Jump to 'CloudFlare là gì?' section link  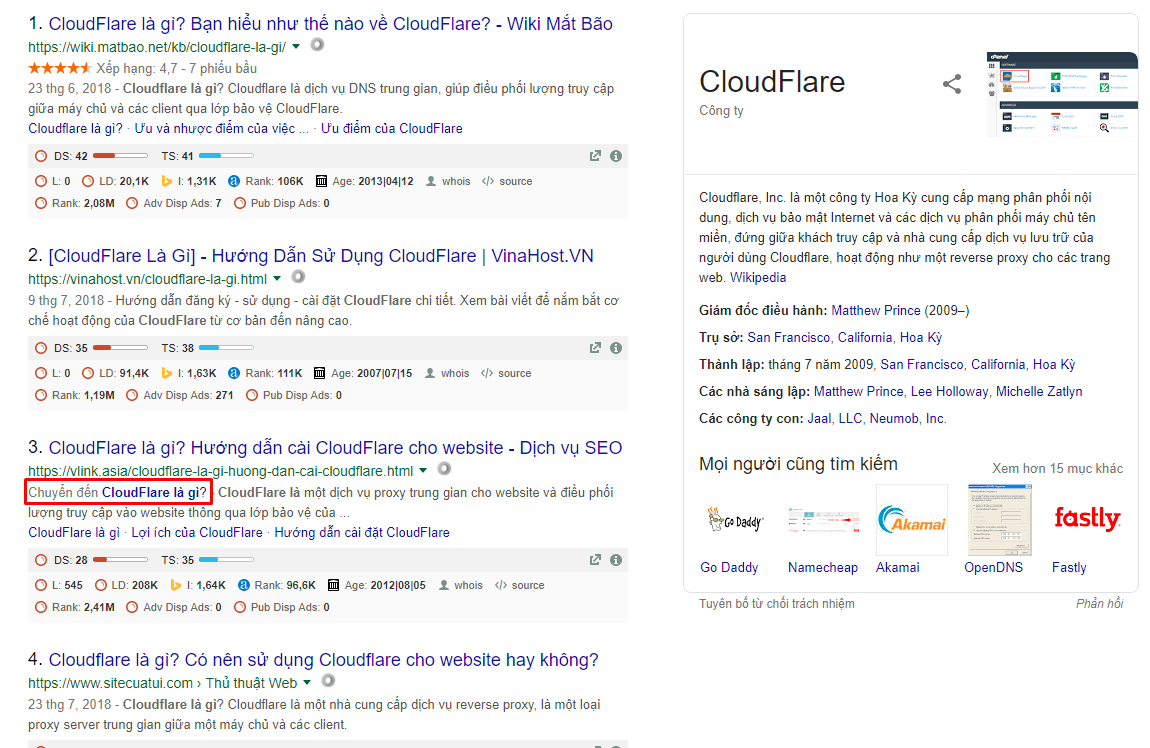[154, 492]
